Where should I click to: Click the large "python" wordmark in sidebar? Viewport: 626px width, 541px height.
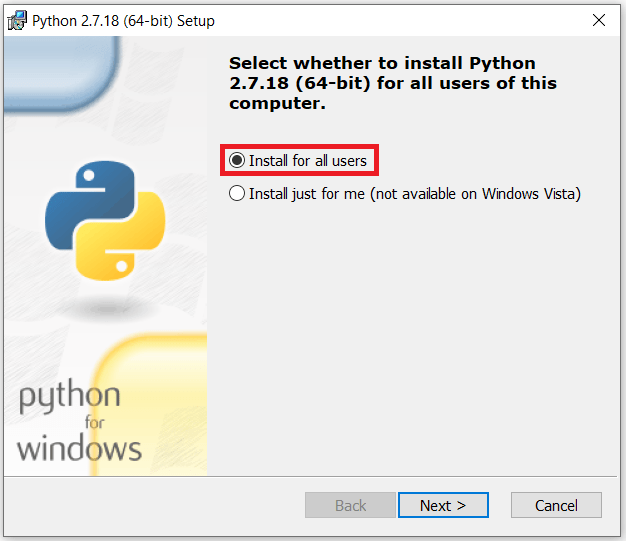(x=70, y=399)
